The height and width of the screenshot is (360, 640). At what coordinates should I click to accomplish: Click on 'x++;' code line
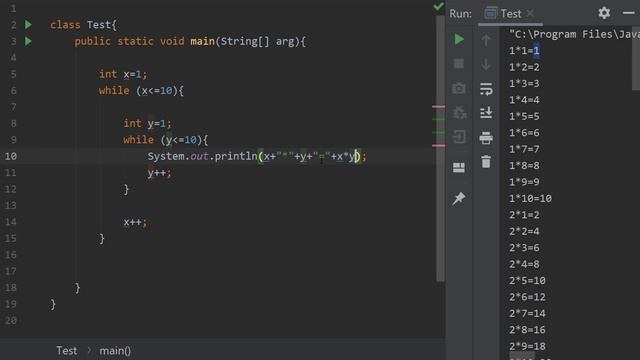click(135, 222)
